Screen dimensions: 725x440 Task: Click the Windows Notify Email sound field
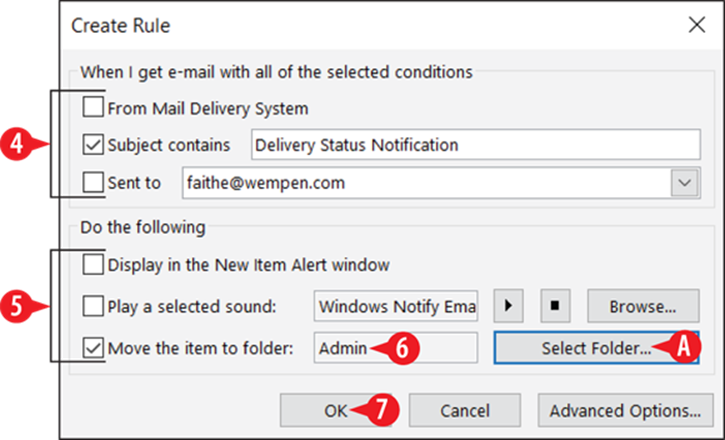point(396,306)
